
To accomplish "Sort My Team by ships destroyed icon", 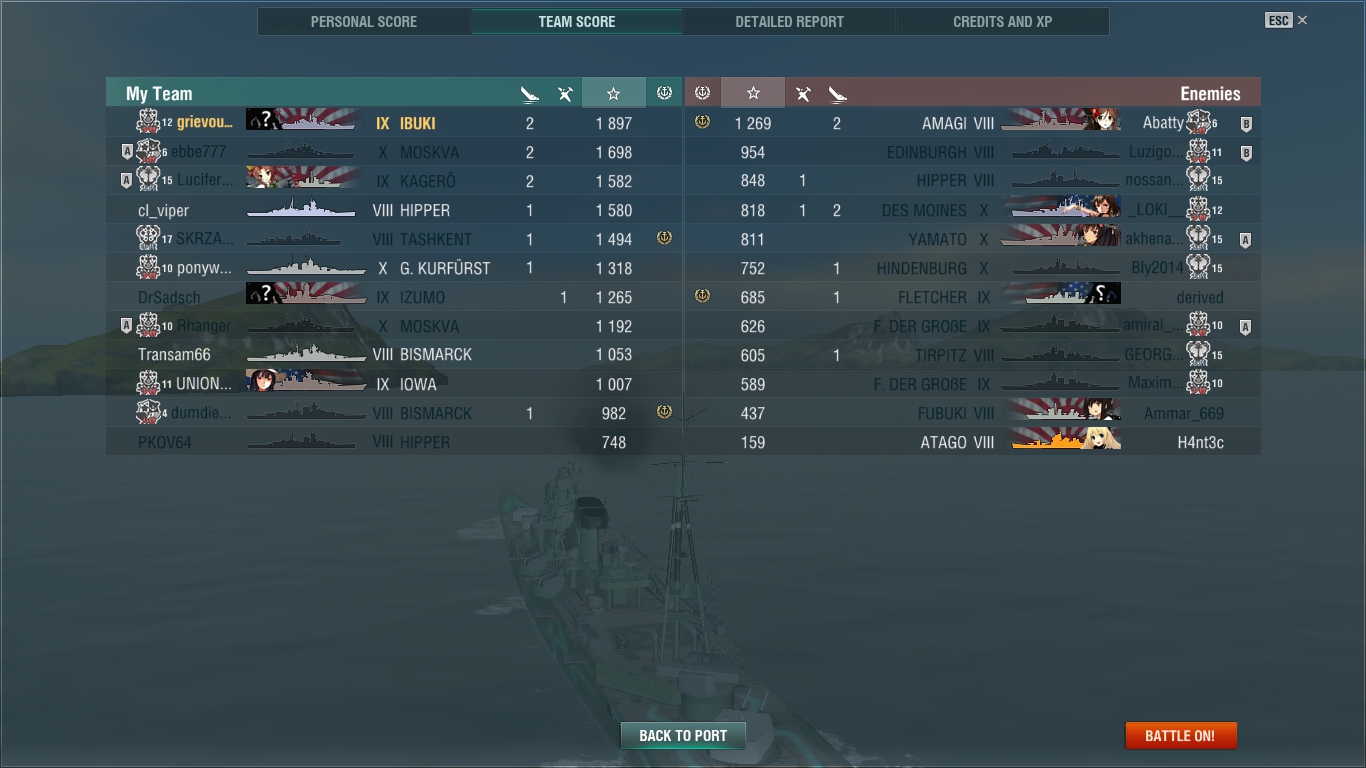I will 530,94.
